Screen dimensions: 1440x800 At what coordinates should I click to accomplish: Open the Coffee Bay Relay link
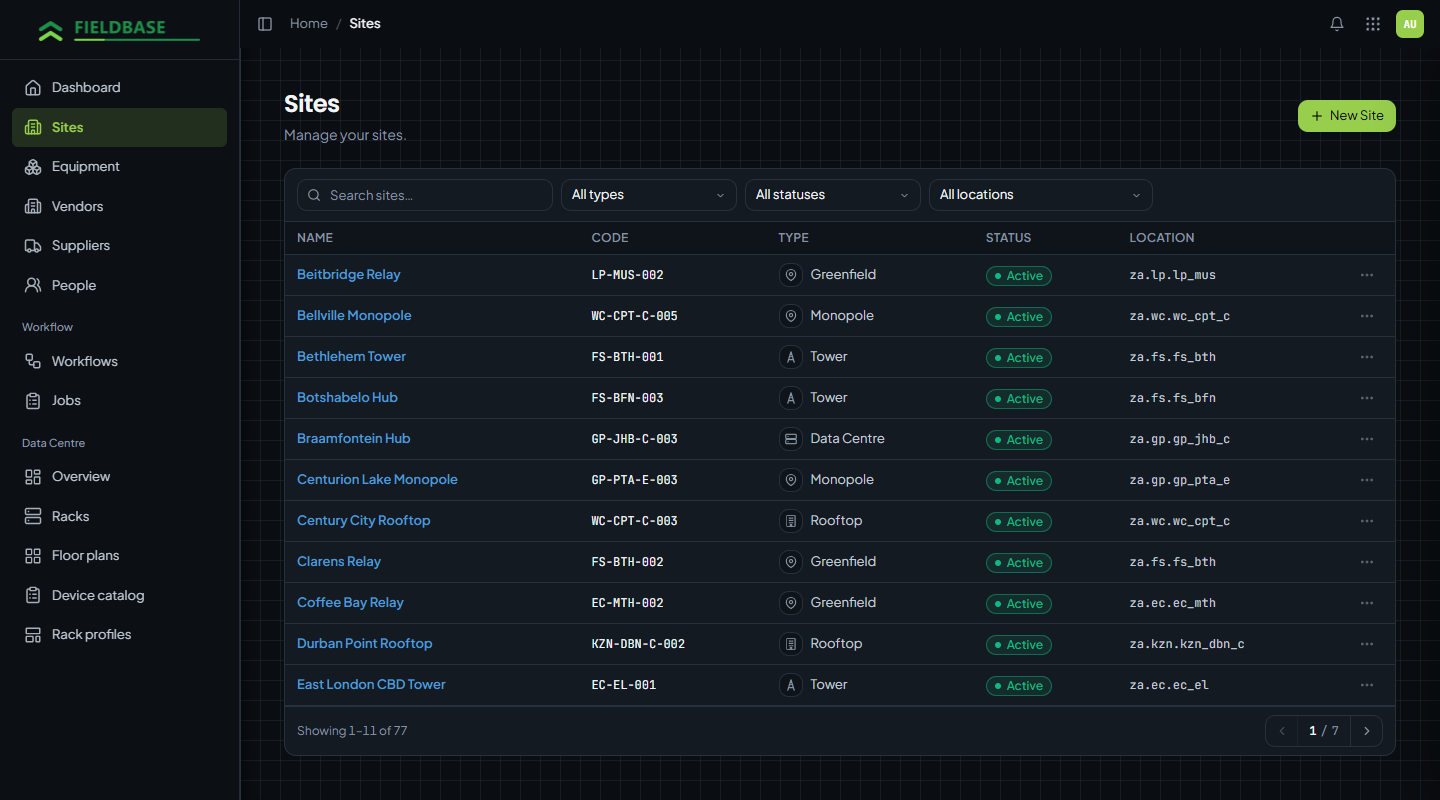coord(350,603)
